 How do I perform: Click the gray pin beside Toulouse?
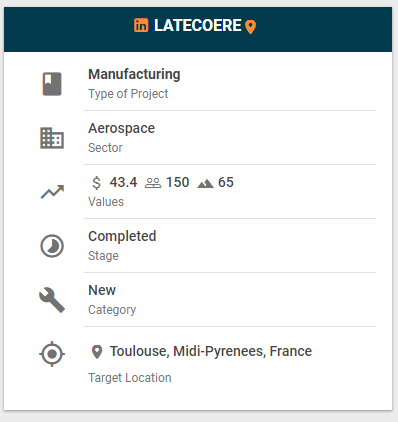click(97, 352)
